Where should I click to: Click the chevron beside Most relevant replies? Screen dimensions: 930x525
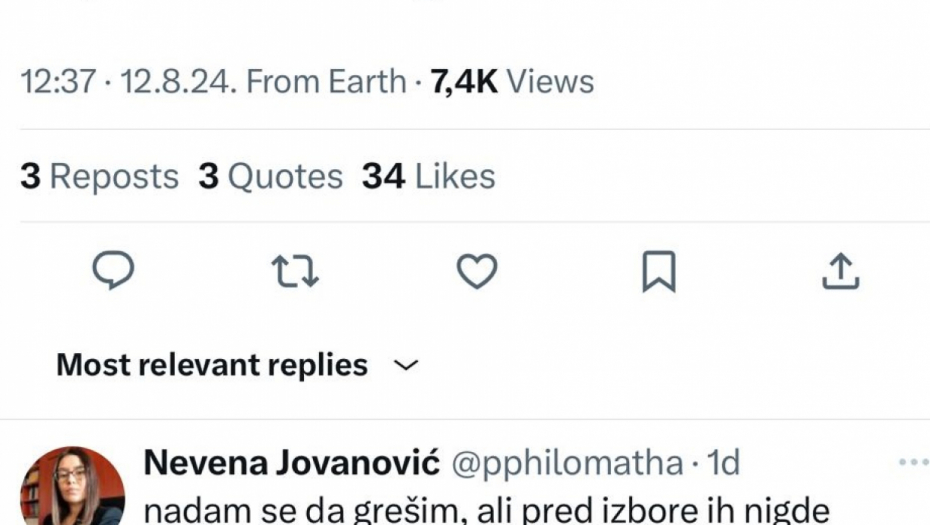click(x=405, y=365)
